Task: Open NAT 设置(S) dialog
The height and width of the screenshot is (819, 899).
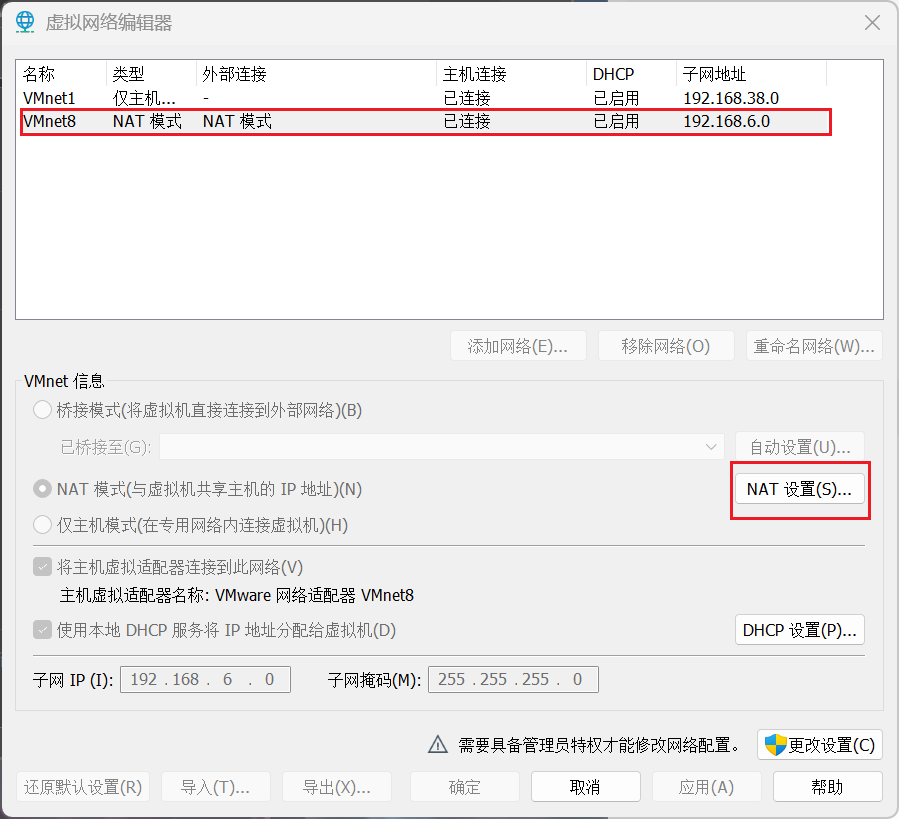Action: (x=799, y=489)
